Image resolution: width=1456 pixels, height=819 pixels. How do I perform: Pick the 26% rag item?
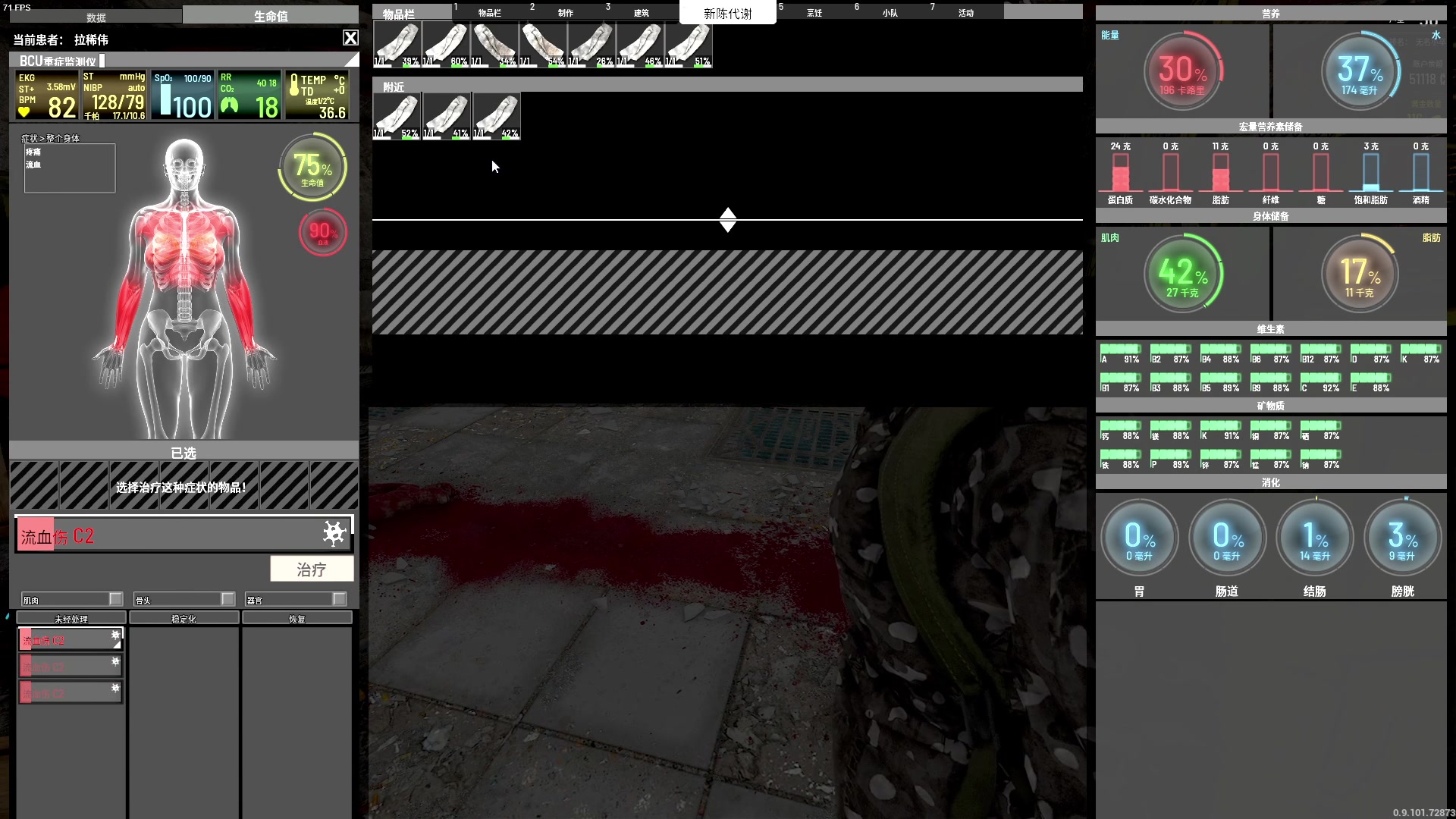(591, 44)
